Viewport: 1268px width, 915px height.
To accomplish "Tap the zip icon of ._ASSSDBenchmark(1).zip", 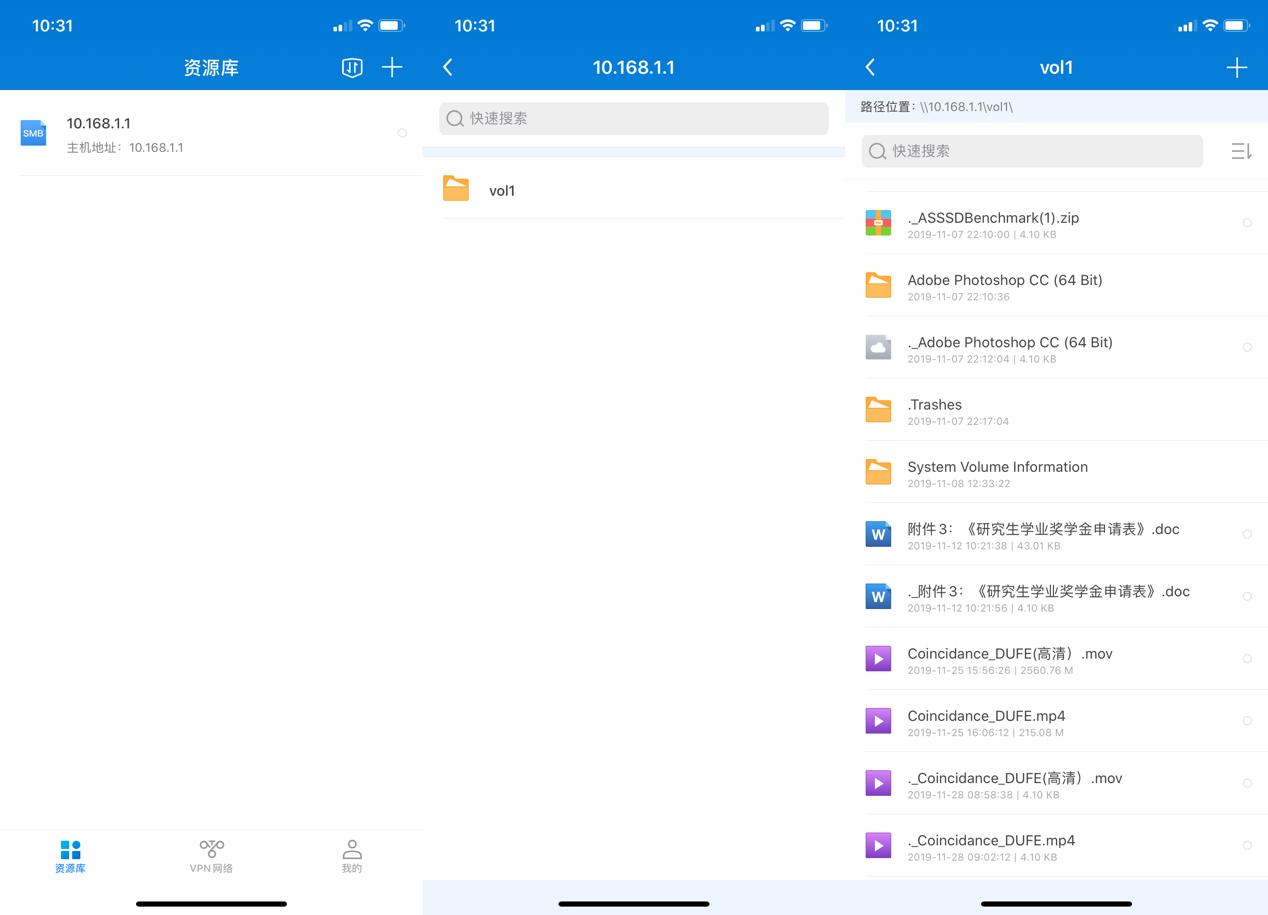I will (878, 222).
